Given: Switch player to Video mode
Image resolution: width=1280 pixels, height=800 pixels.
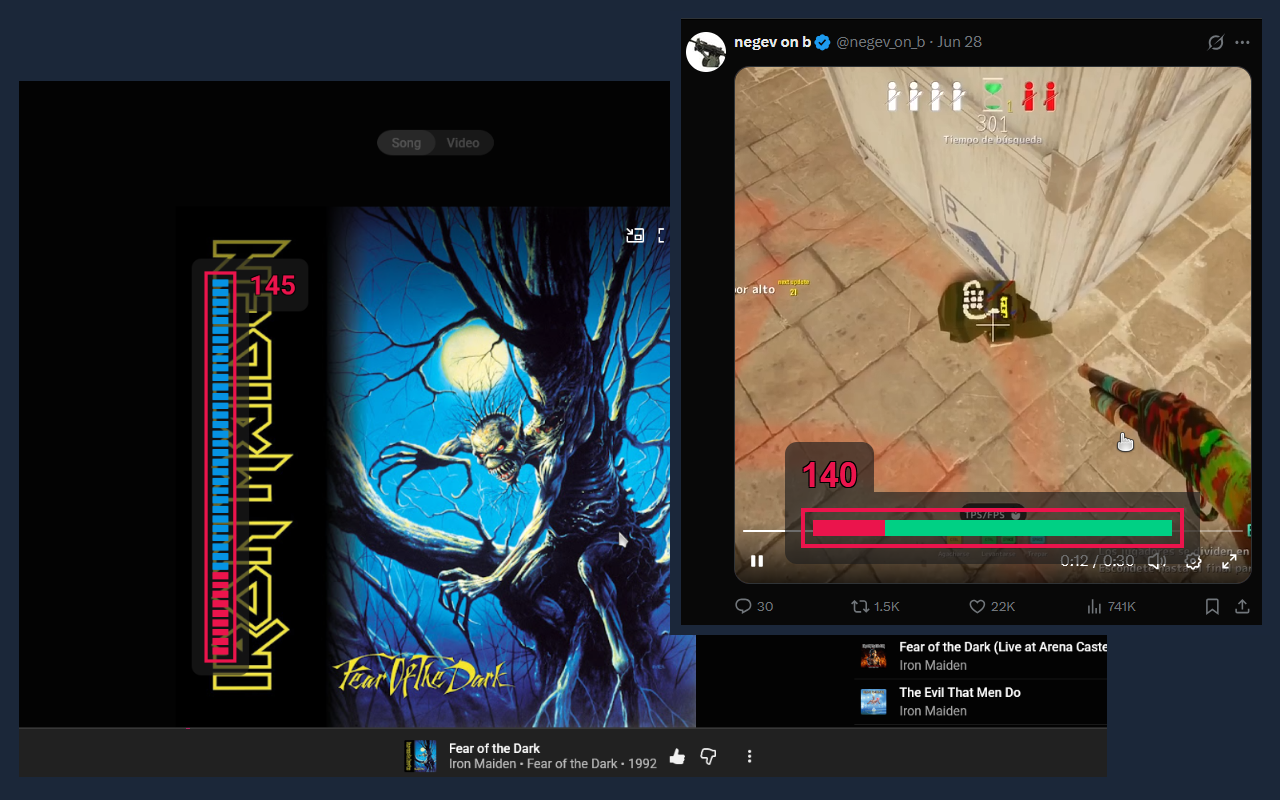Looking at the screenshot, I should pyautogui.click(x=463, y=143).
